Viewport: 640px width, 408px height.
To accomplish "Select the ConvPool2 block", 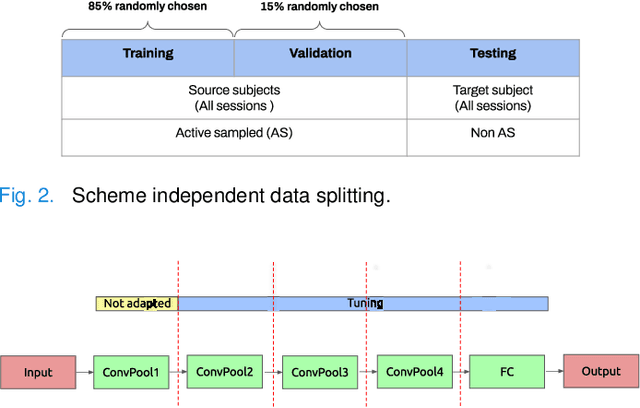I will [225, 372].
